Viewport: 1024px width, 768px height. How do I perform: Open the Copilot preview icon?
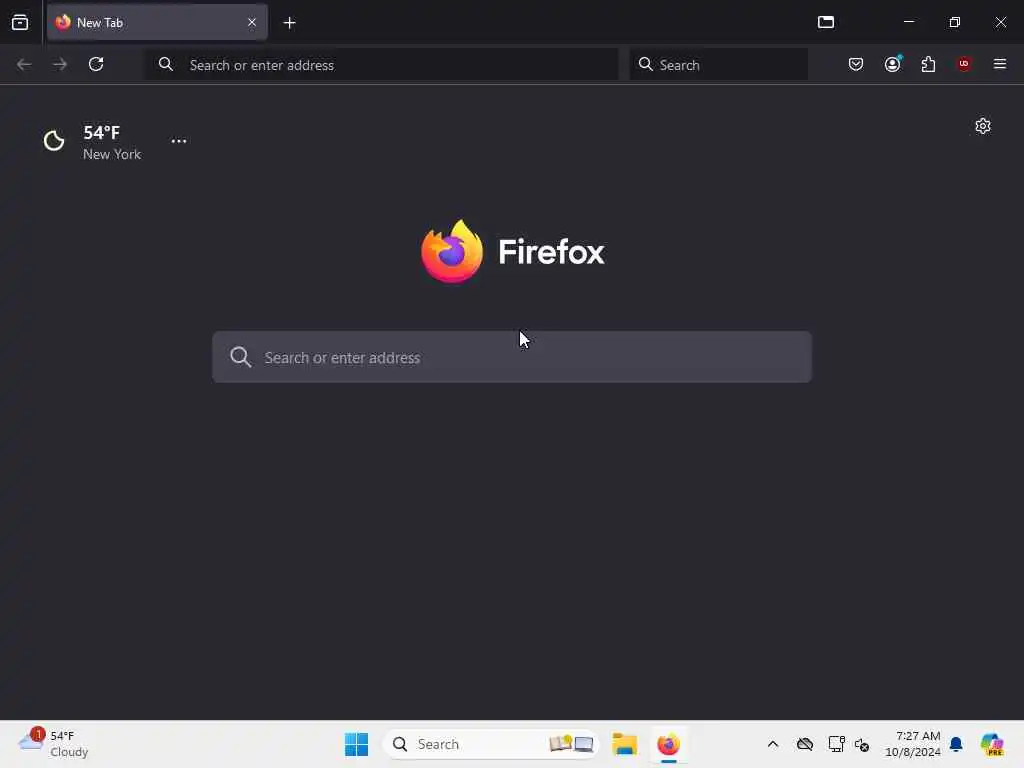pos(992,744)
